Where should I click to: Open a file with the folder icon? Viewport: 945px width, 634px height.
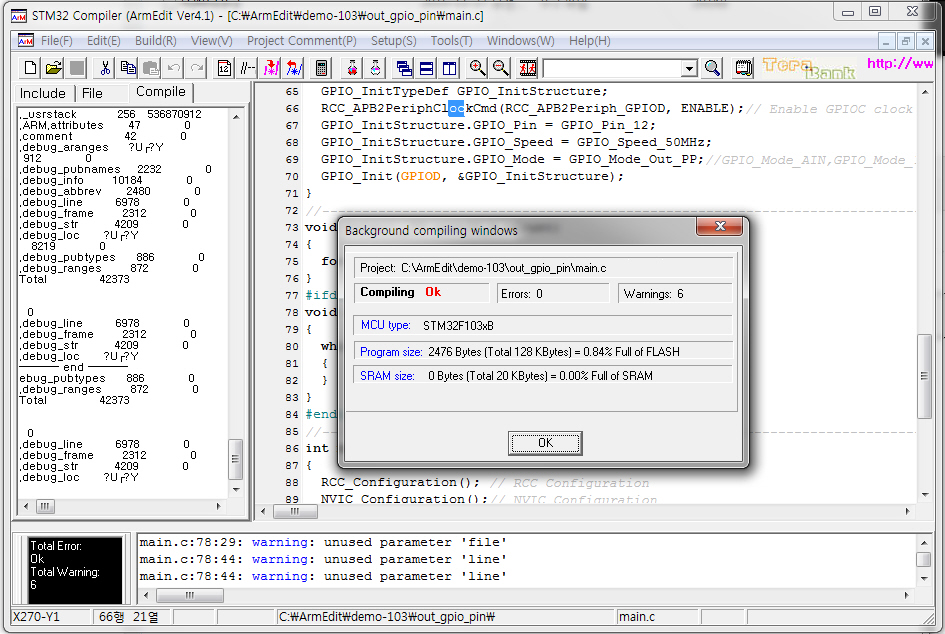(53, 68)
